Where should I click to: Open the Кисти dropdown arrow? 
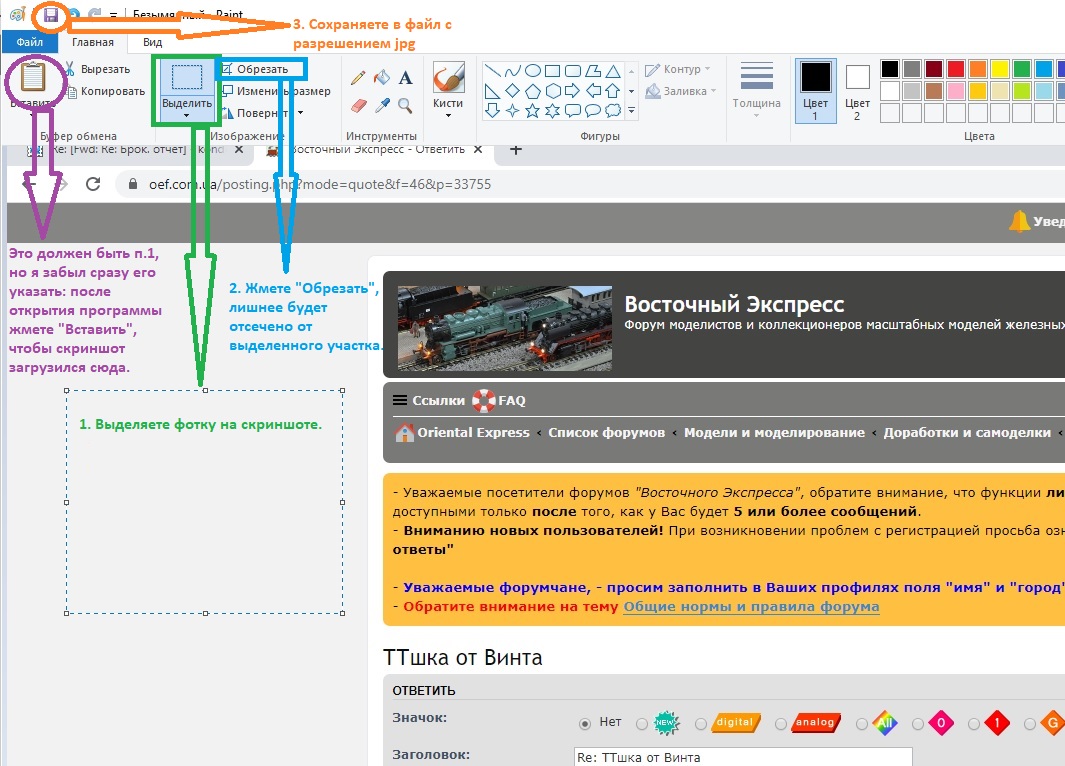(x=448, y=115)
